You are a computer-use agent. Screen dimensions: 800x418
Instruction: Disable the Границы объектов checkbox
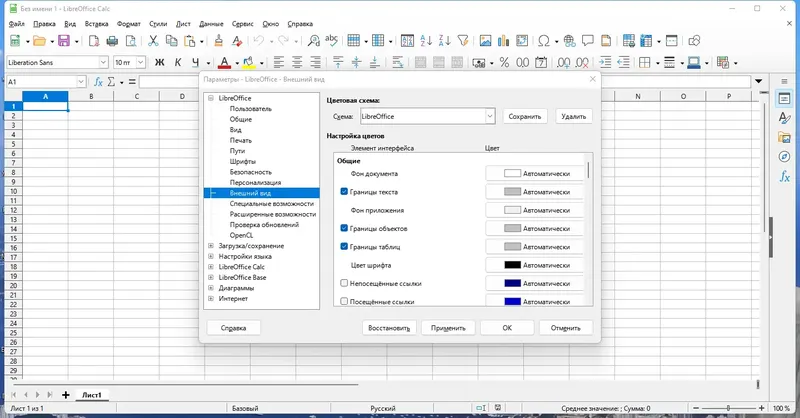click(345, 229)
